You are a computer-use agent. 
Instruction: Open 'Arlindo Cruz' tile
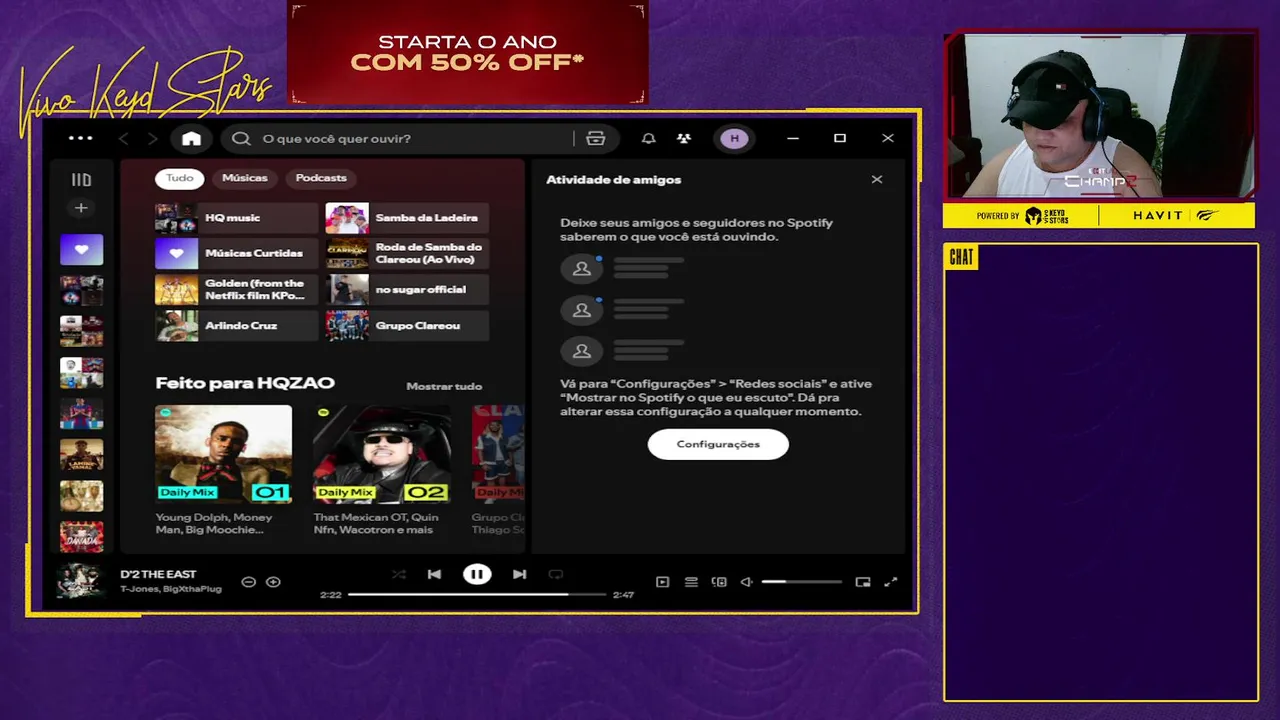(237, 326)
